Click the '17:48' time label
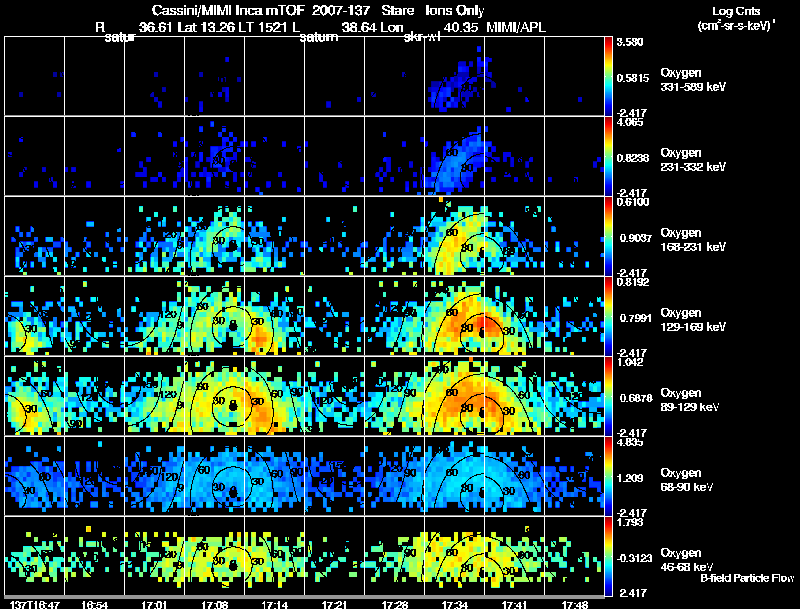This screenshot has height=609, width=800. (x=574, y=604)
